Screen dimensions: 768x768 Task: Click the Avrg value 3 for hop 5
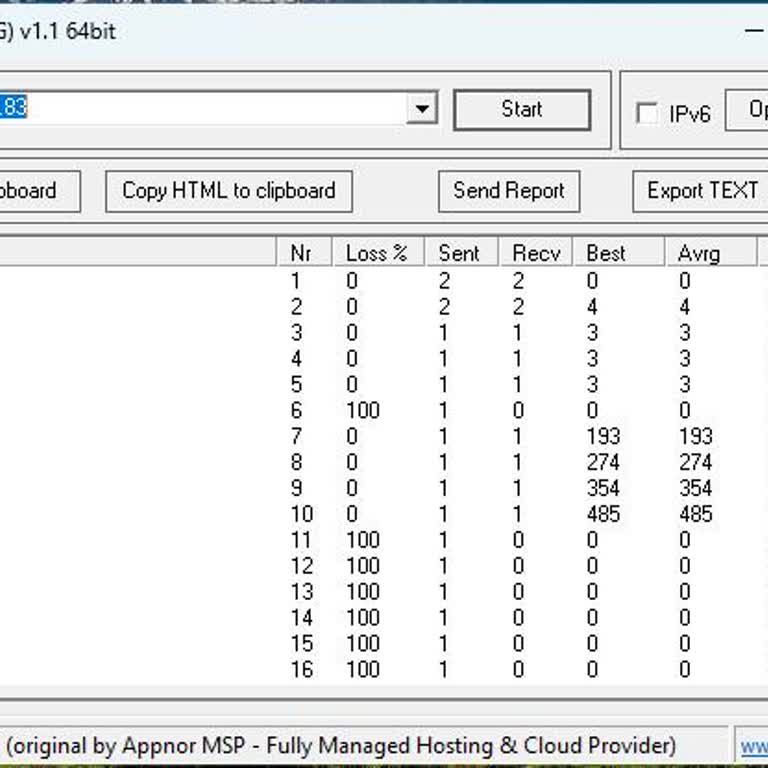coord(685,384)
